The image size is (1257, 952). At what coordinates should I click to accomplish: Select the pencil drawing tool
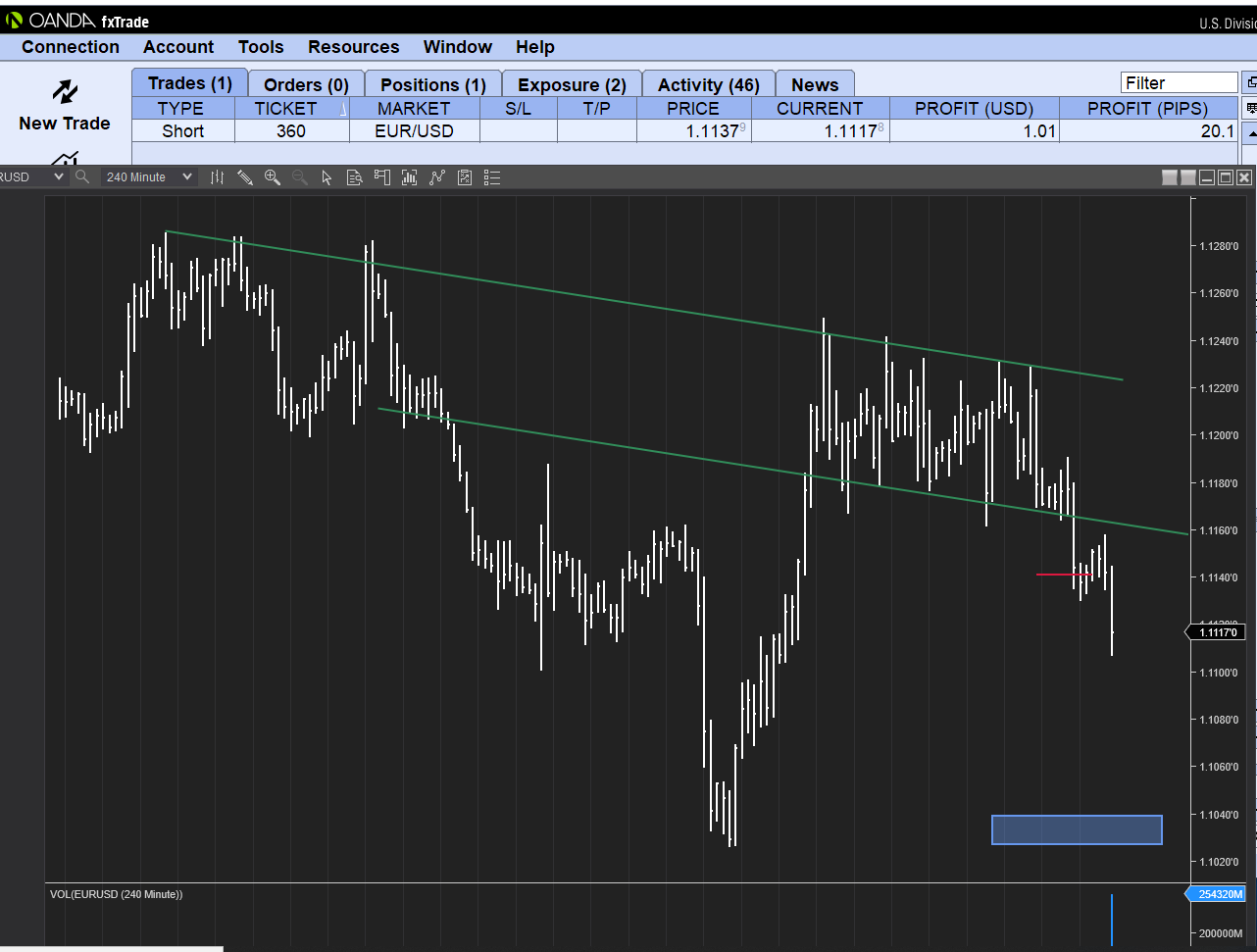click(245, 176)
